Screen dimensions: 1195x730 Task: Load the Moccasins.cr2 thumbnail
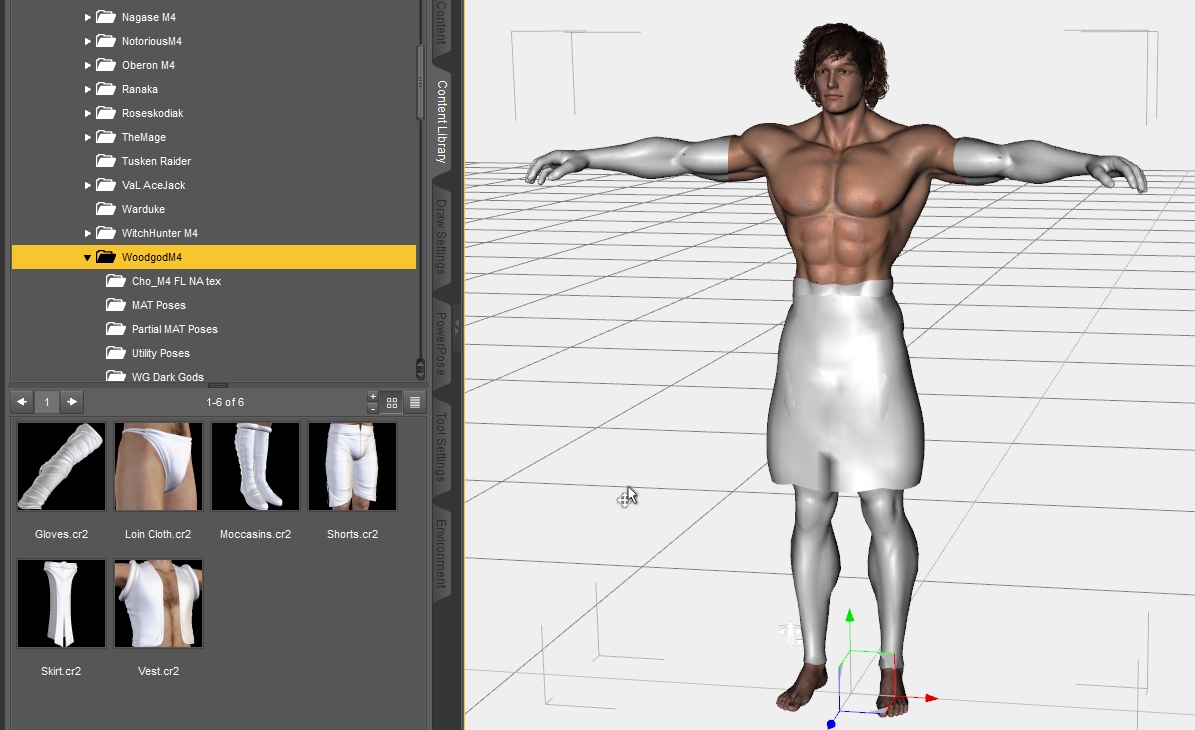coord(255,466)
